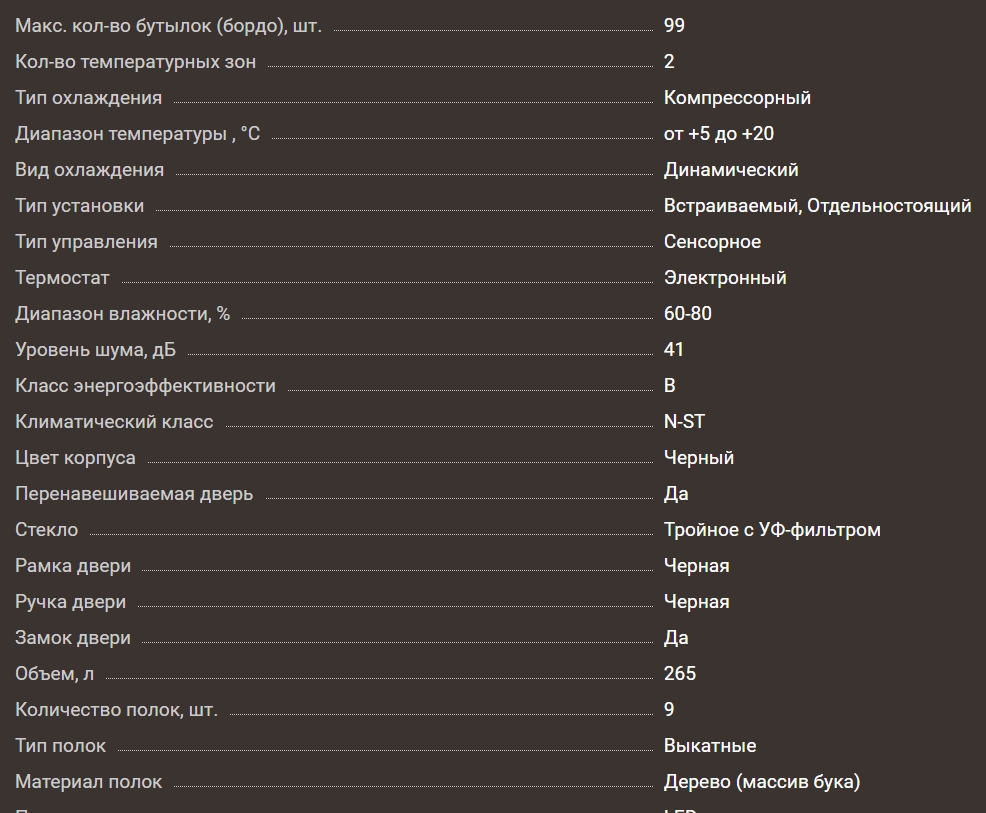Click the humidity range value "60-80"
Screen dimensions: 986x813
tap(688, 314)
